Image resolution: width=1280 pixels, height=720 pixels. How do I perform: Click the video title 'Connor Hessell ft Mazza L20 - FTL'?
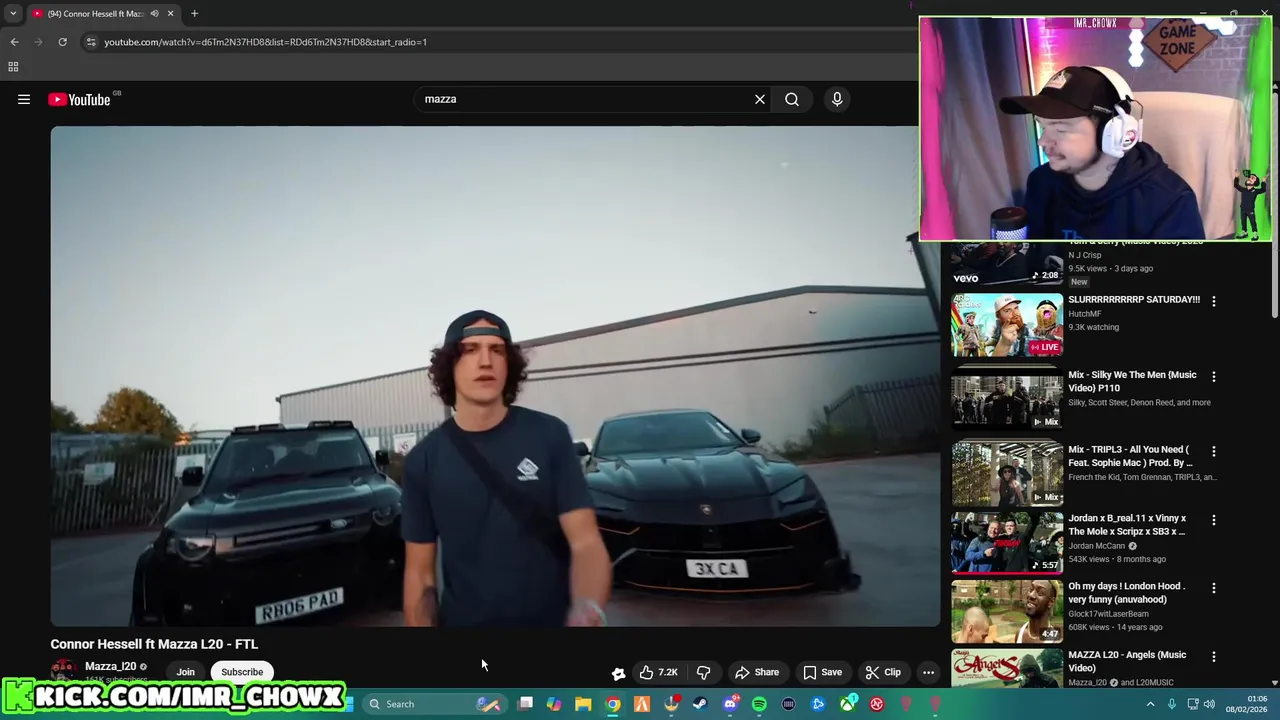tap(154, 644)
